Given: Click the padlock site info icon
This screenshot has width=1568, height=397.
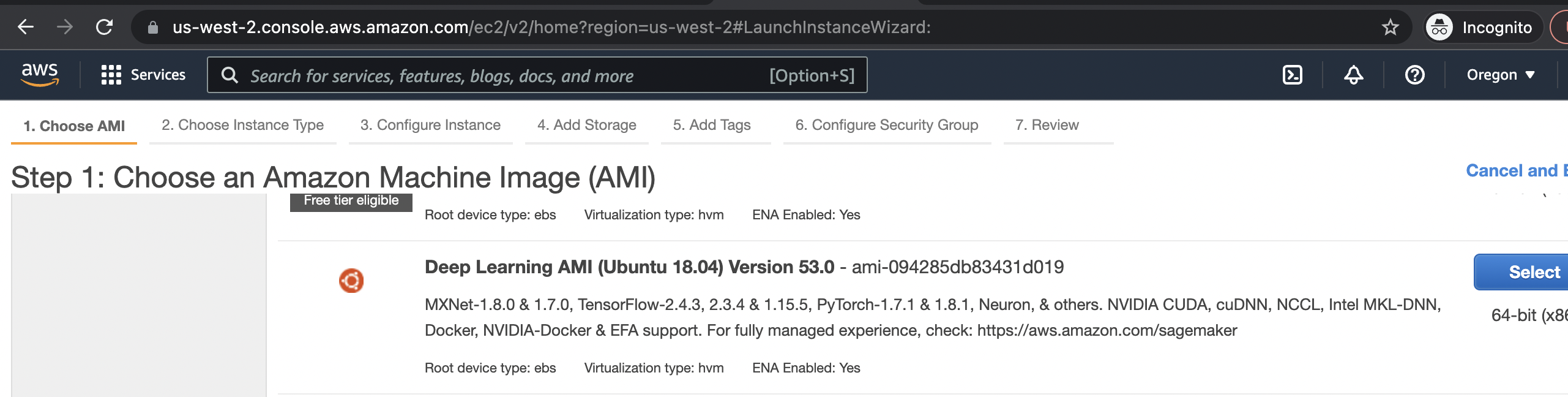Looking at the screenshot, I should tap(153, 27).
